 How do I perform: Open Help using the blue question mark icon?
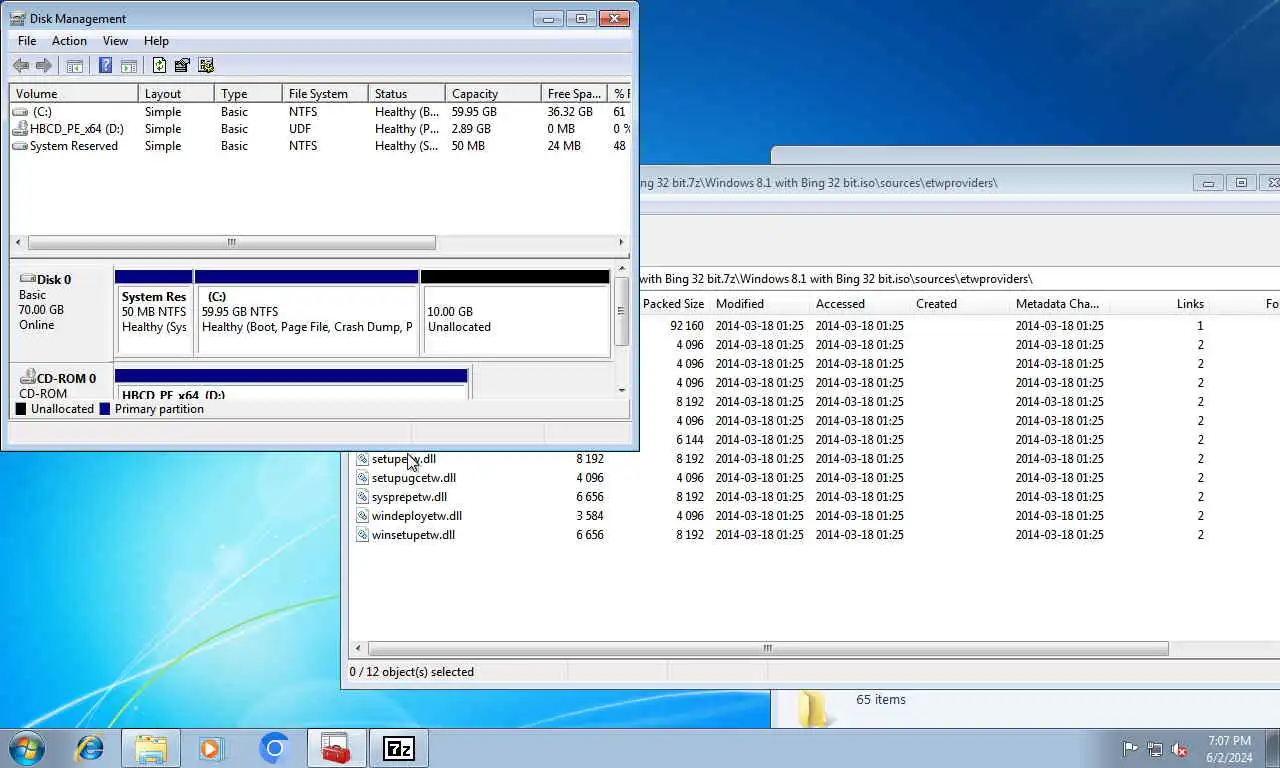(x=105, y=66)
